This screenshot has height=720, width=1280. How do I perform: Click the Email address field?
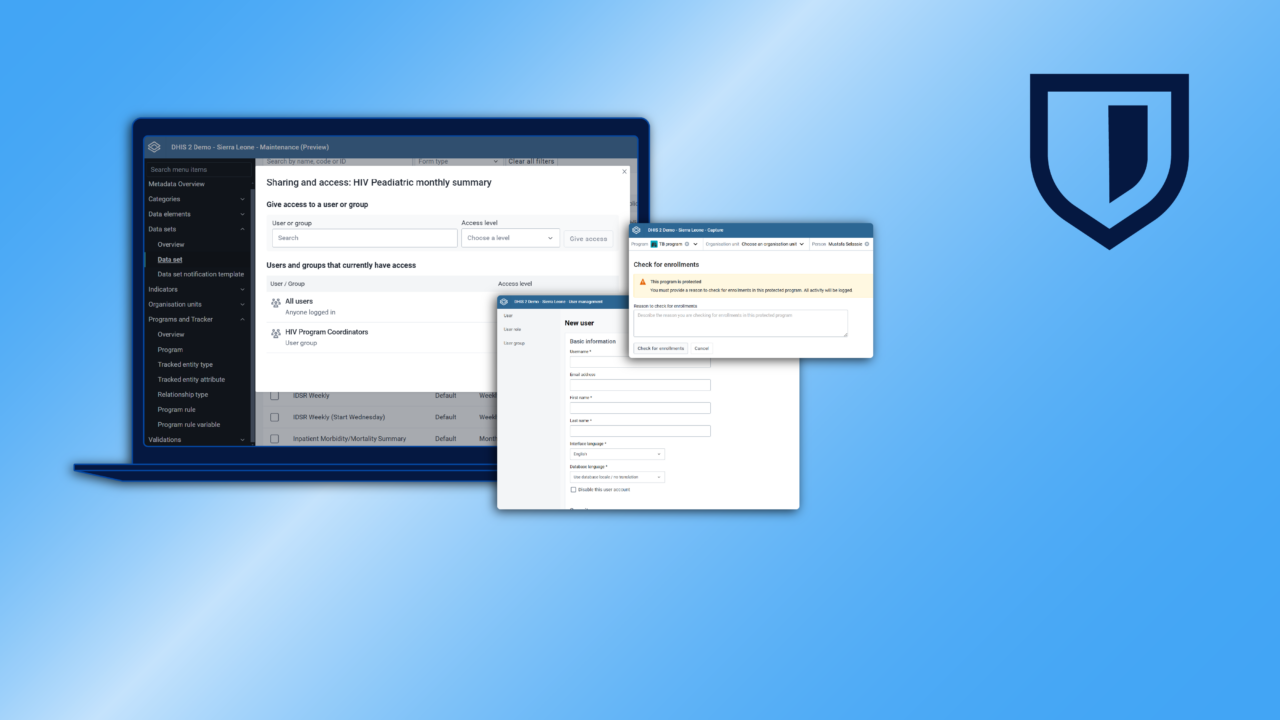click(x=640, y=385)
